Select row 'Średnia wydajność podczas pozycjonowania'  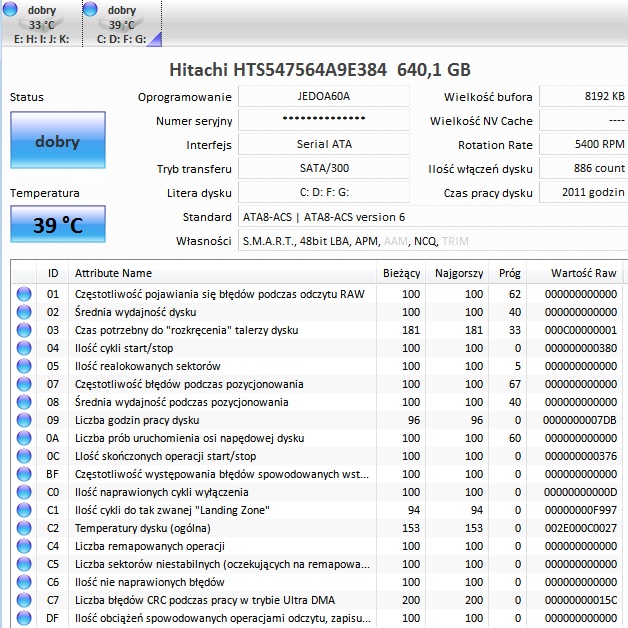317,402
